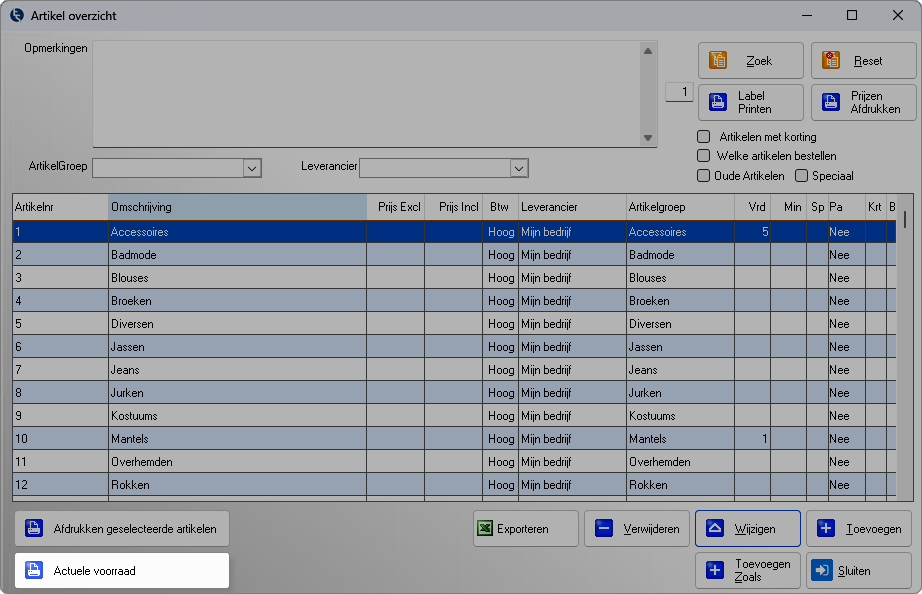This screenshot has width=922, height=594.
Task: Select the Overhemden row description
Action: (142, 461)
